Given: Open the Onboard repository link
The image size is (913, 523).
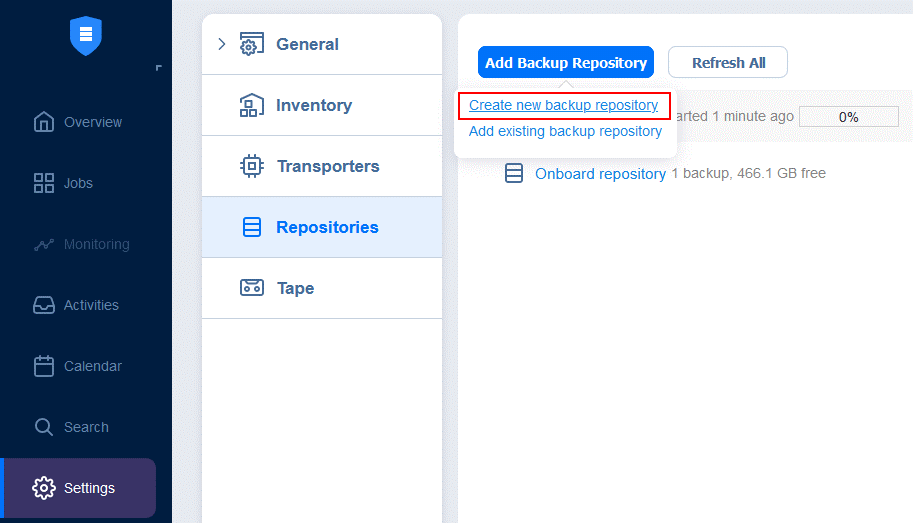Looking at the screenshot, I should tap(600, 174).
